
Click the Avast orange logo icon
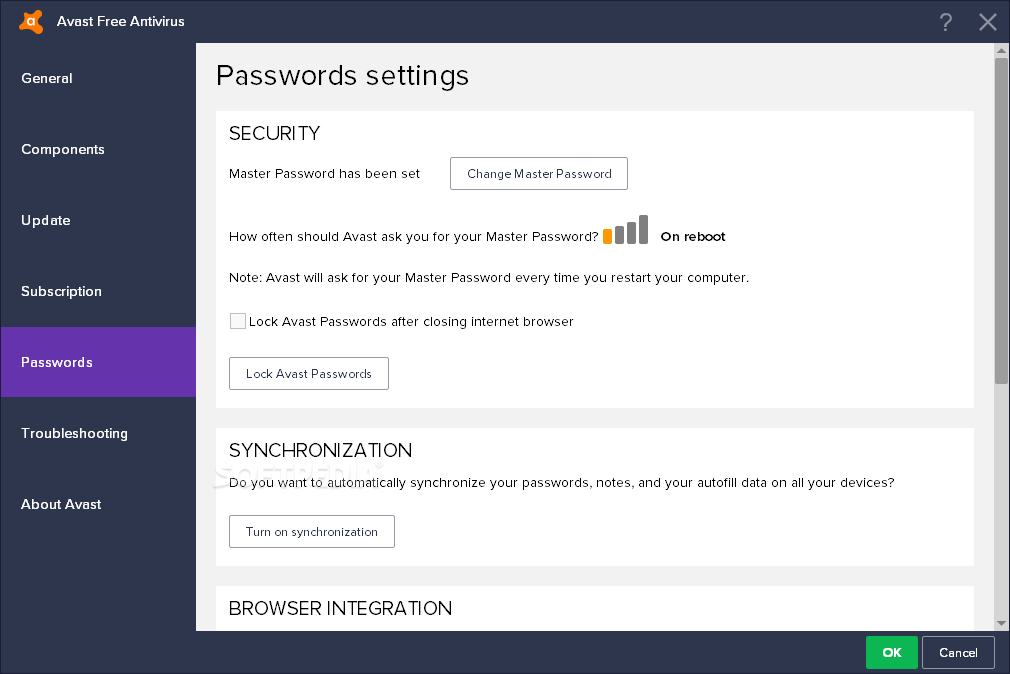click(31, 21)
